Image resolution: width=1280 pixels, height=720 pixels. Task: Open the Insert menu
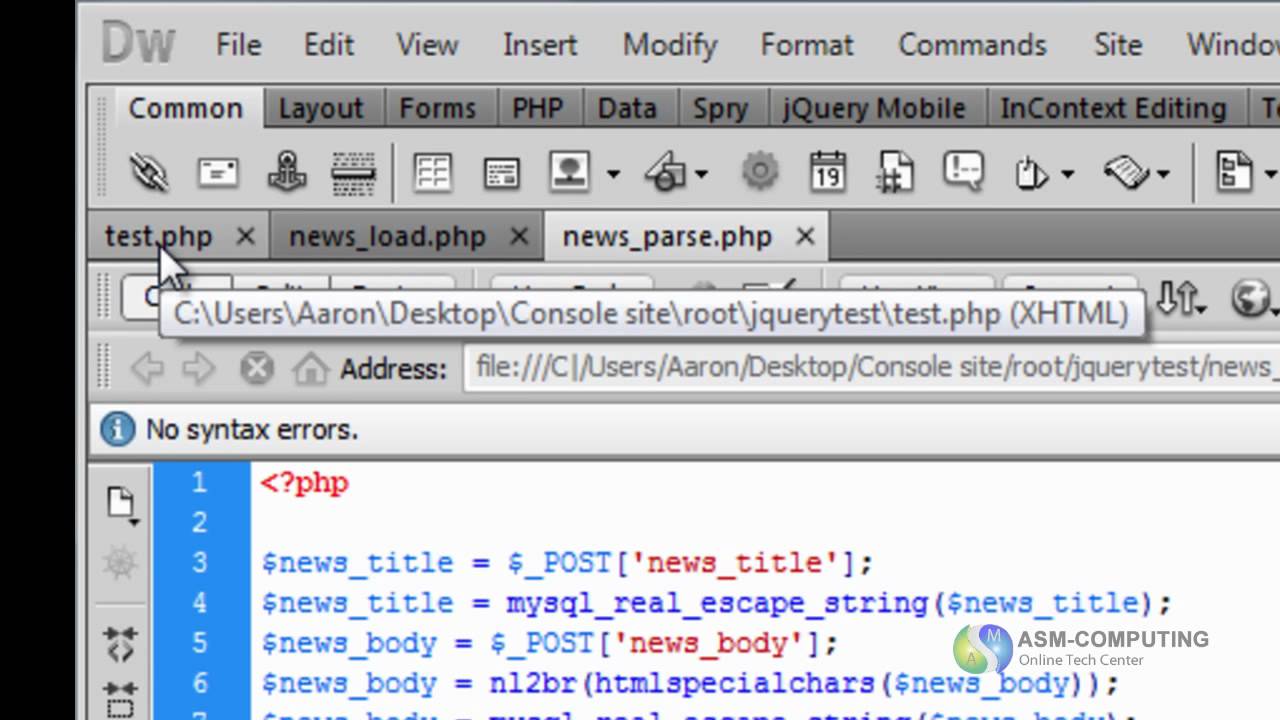[540, 45]
